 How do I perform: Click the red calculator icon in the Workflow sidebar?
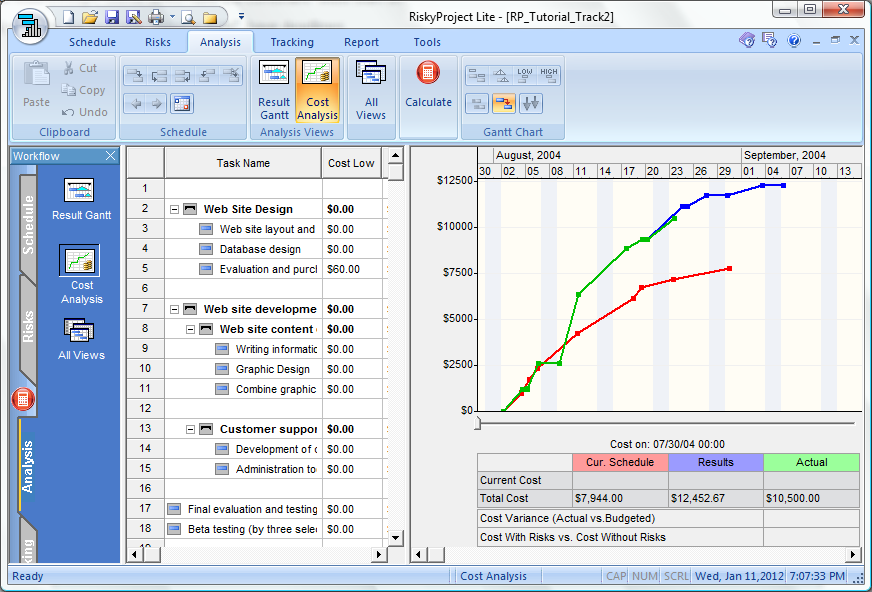pos(23,400)
